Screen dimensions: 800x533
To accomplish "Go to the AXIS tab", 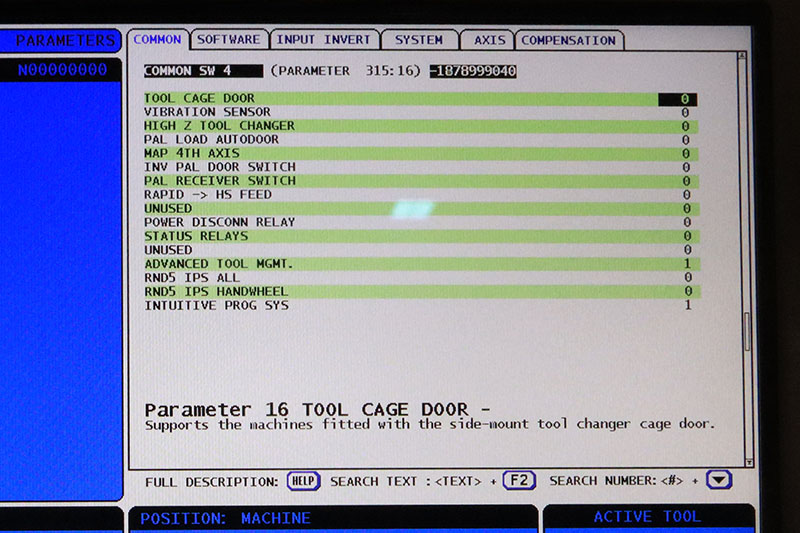I will coord(489,40).
